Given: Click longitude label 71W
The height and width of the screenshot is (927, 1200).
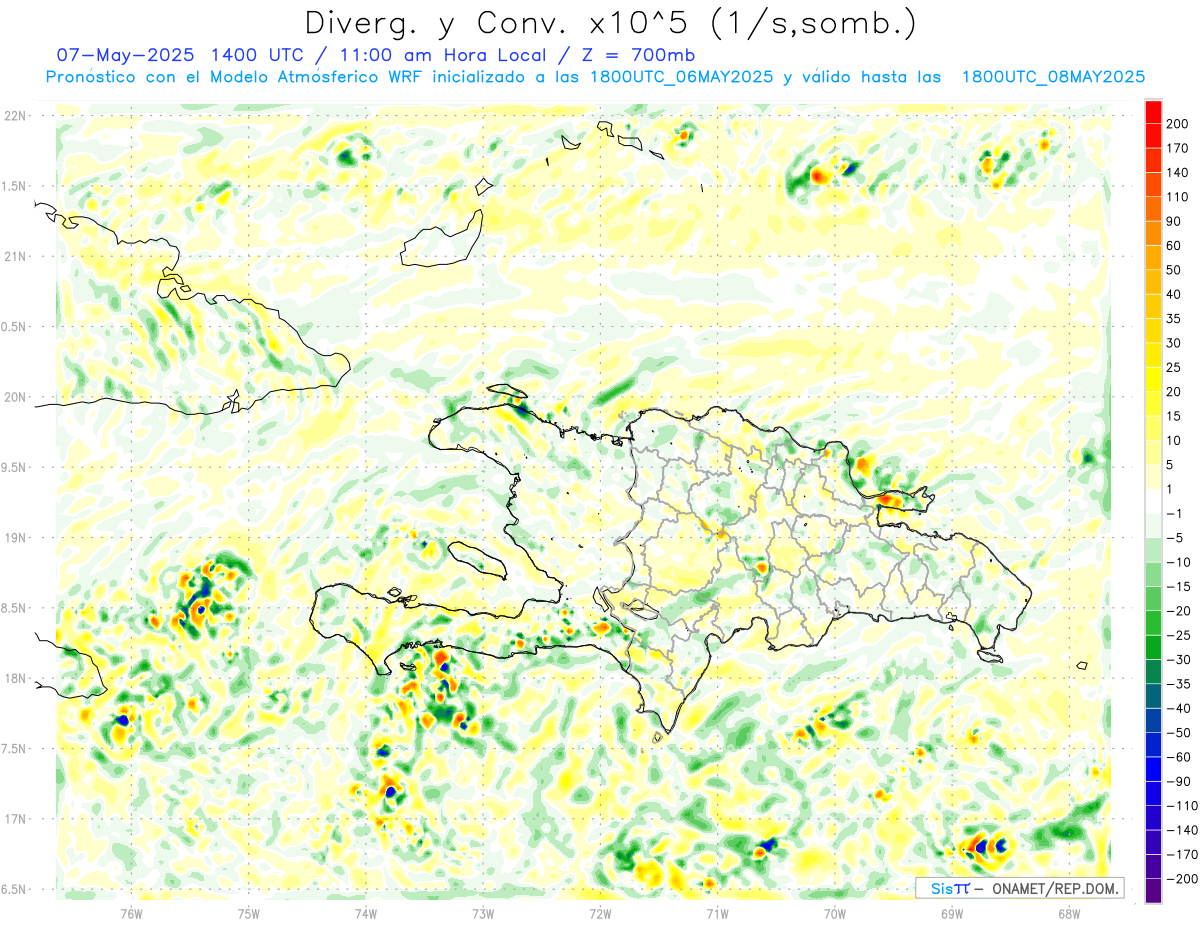Looking at the screenshot, I should tap(717, 913).
